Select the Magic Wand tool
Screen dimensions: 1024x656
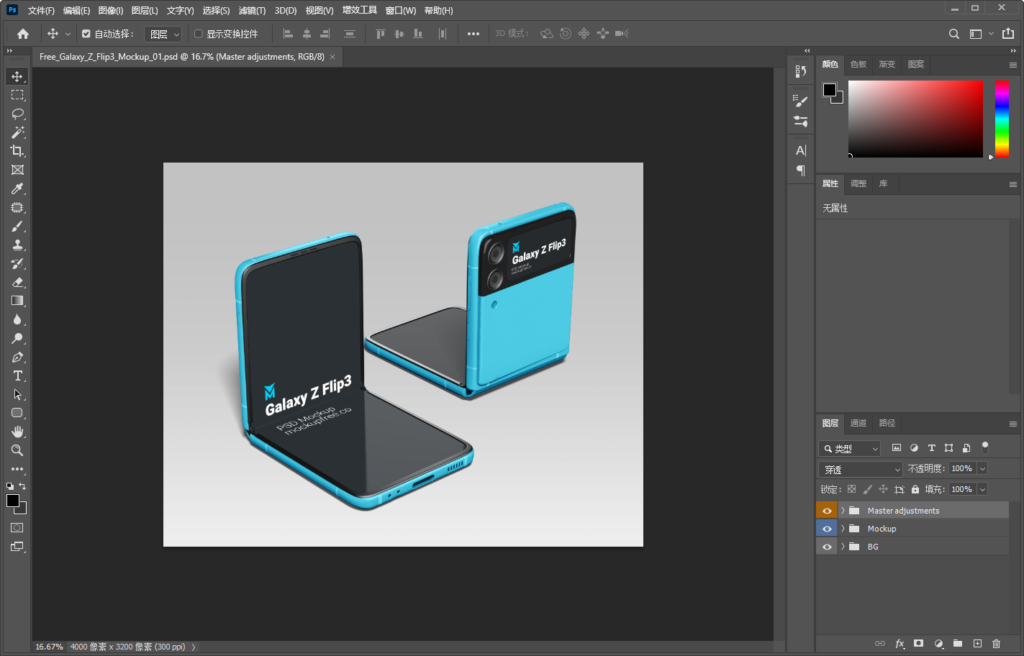click(x=17, y=133)
